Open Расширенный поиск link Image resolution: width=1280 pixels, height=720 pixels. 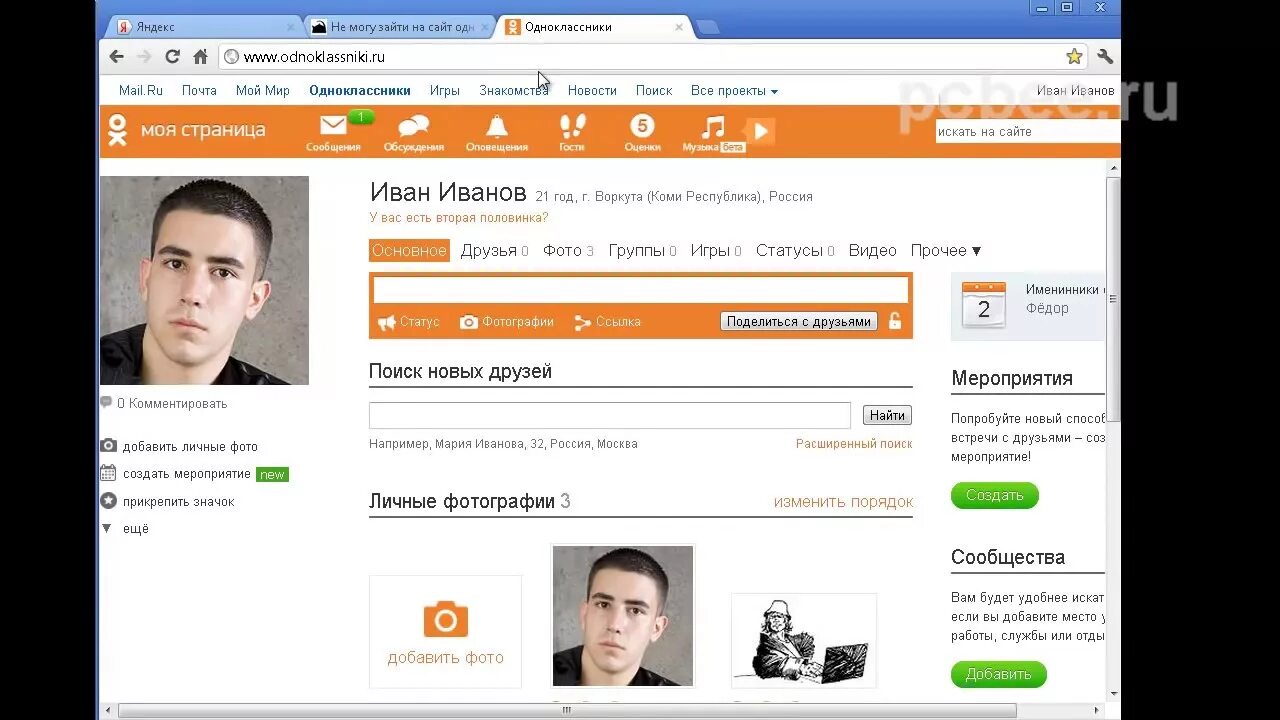854,443
